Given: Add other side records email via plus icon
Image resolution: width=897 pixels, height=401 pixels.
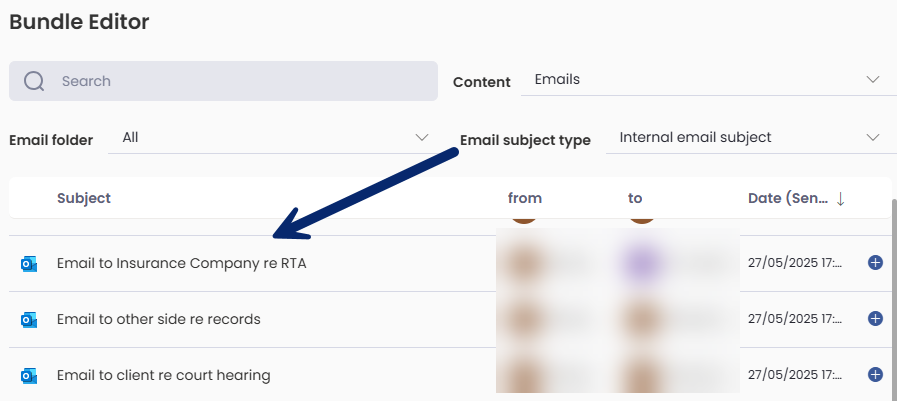Looking at the screenshot, I should [875, 319].
